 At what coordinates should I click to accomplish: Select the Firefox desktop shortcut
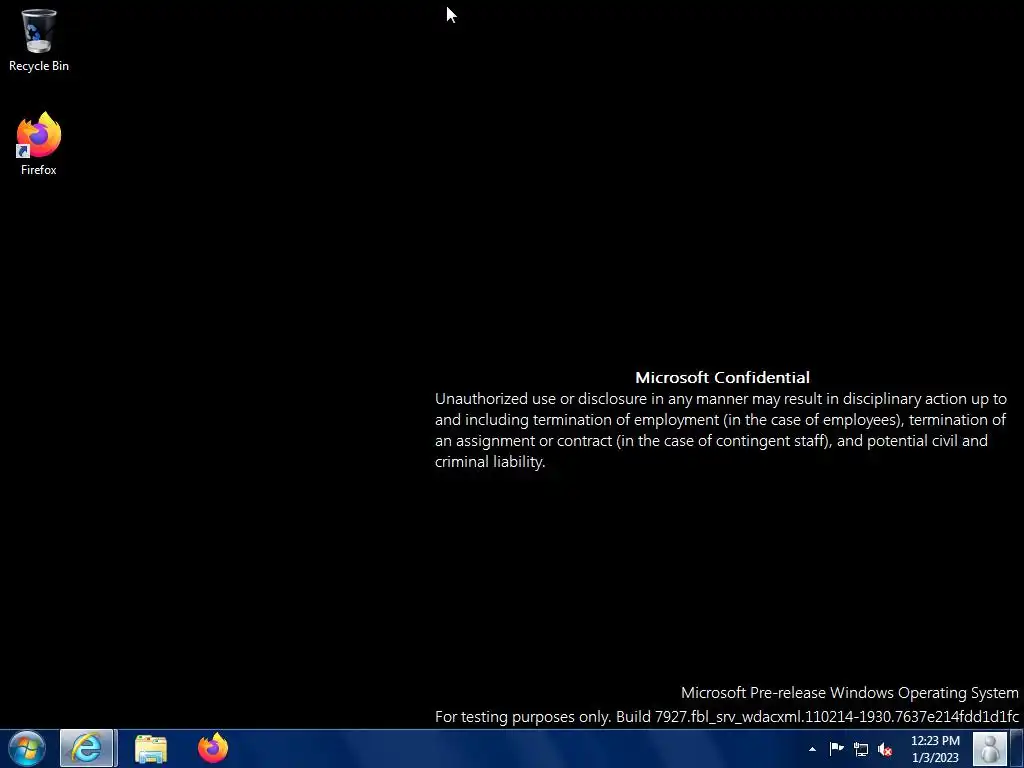[39, 144]
